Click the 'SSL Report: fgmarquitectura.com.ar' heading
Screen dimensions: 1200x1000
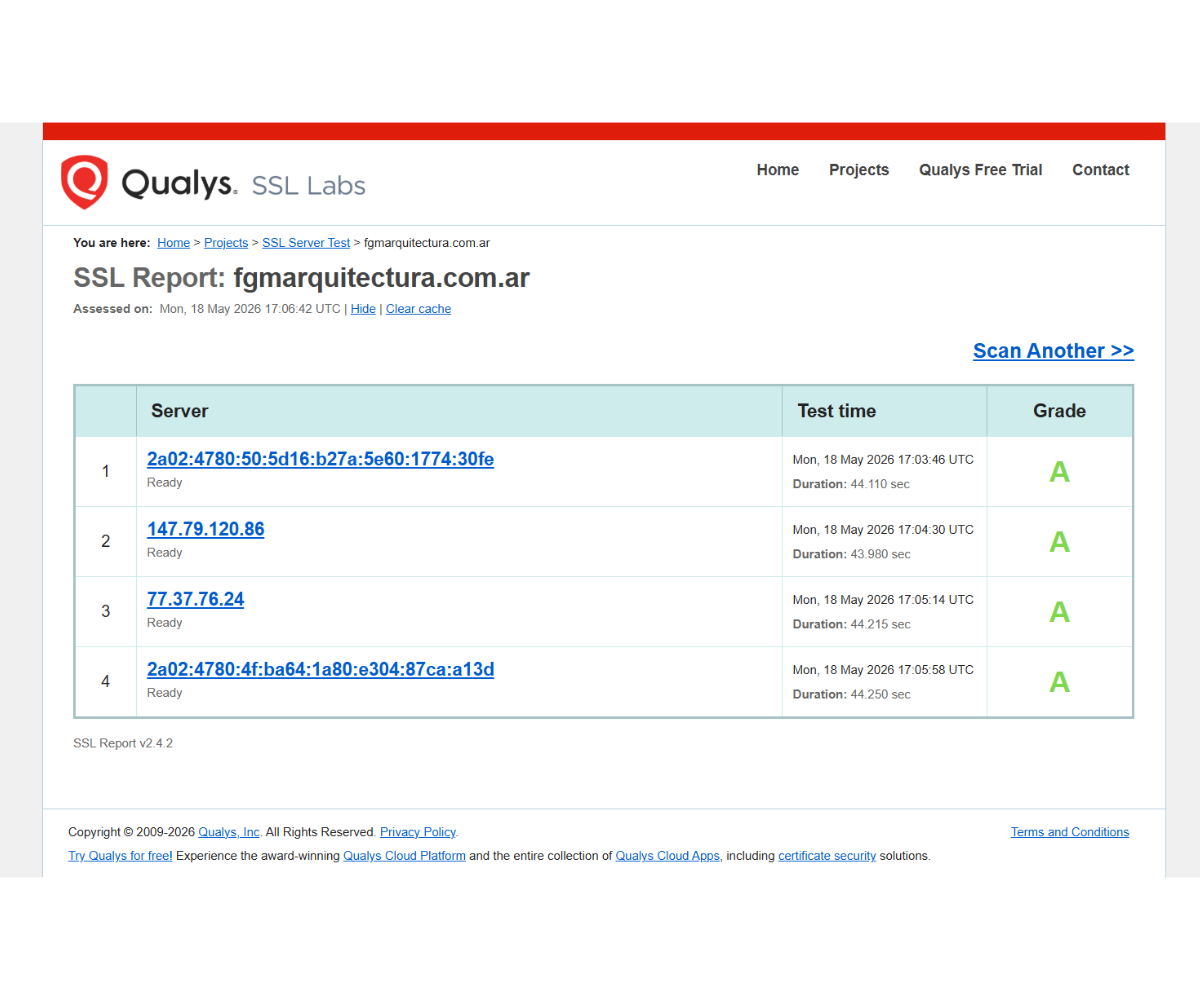click(301, 278)
